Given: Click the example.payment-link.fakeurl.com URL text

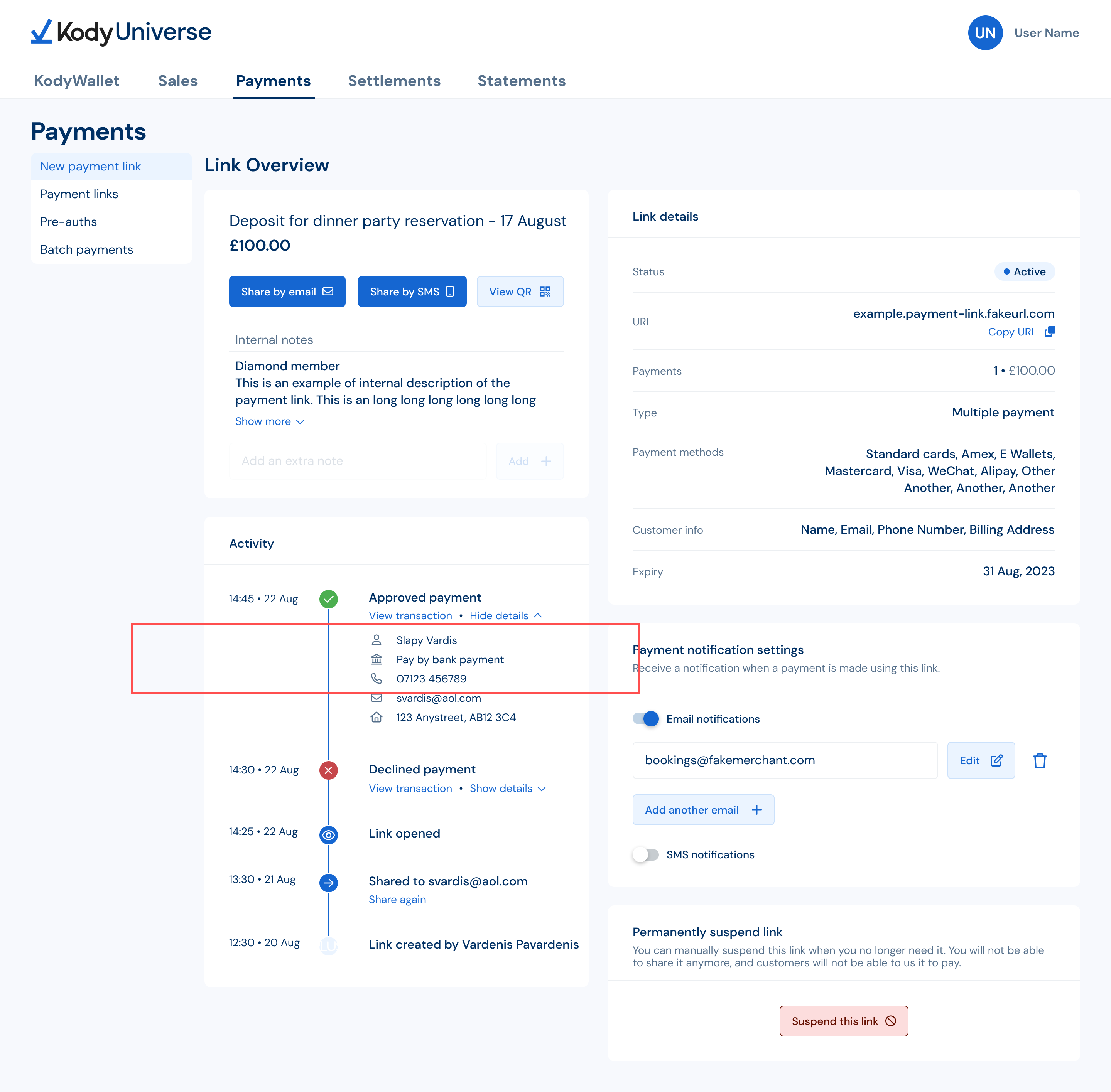Looking at the screenshot, I should (x=954, y=314).
